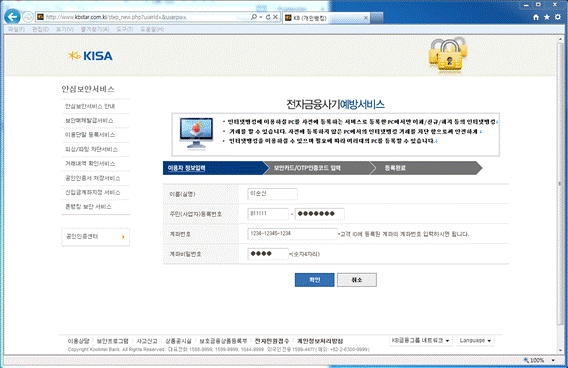Click the search magnifier in address bar

pyautogui.click(x=254, y=17)
